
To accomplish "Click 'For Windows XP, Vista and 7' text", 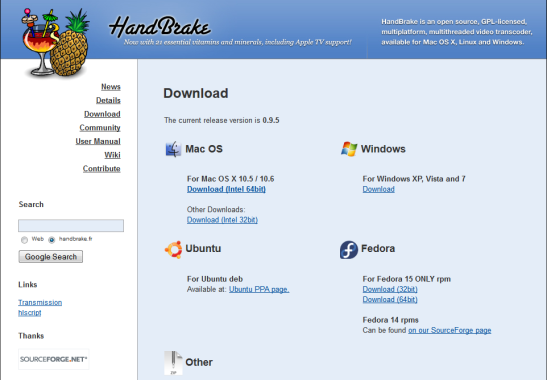I will coord(414,179).
